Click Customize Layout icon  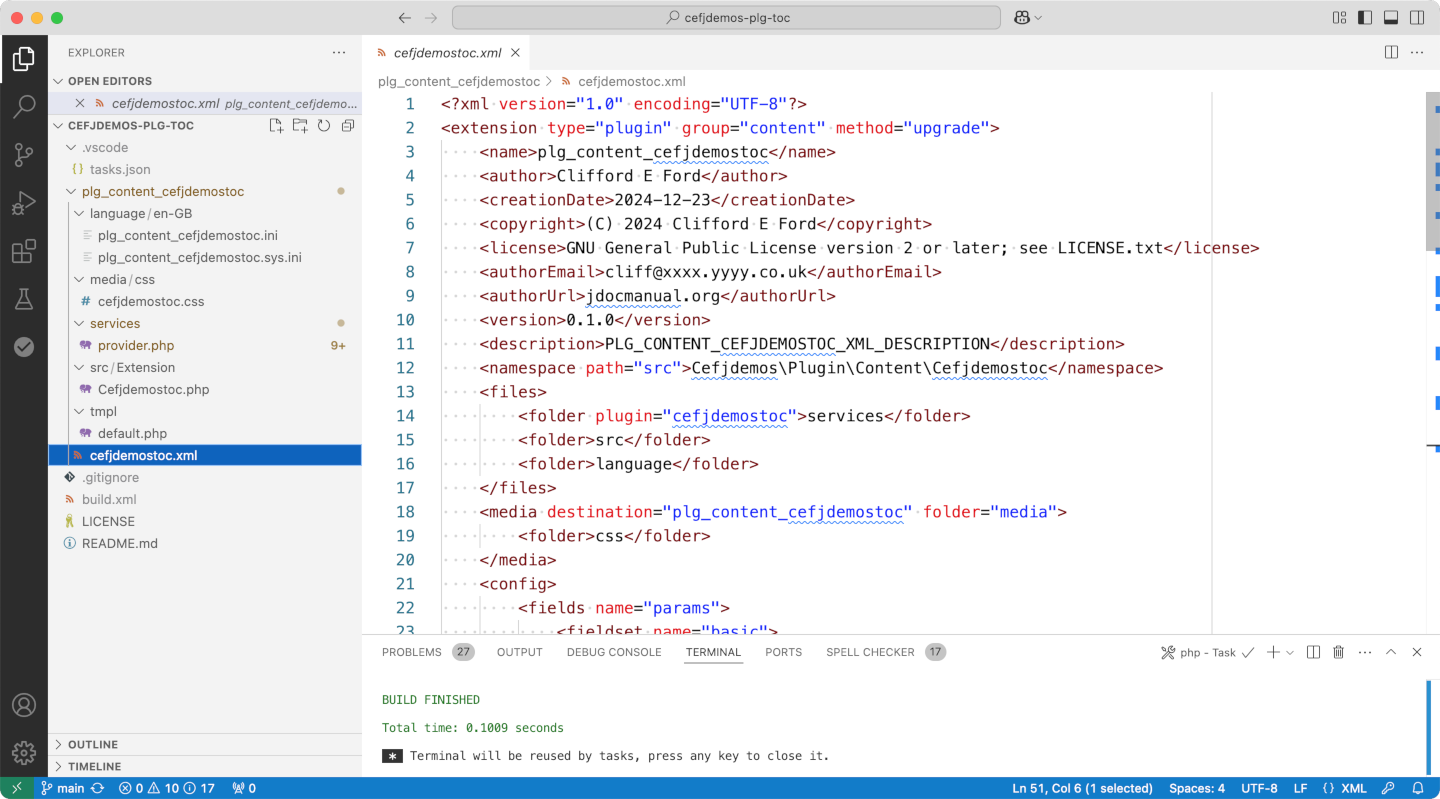tap(1340, 18)
